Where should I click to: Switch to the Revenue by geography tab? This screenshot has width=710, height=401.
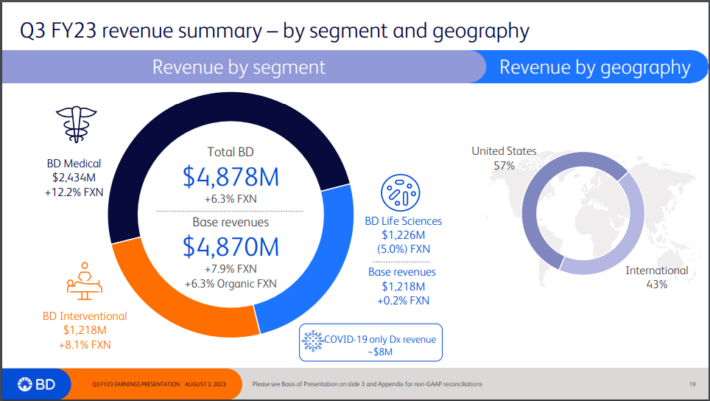click(594, 68)
